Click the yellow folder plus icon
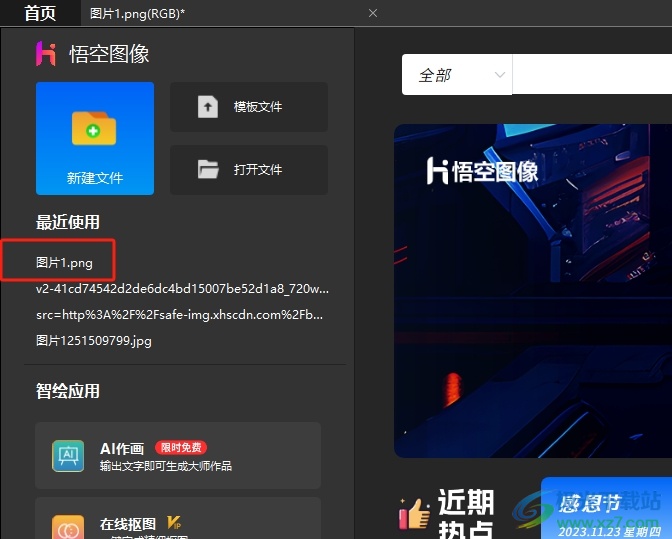 coord(94,128)
